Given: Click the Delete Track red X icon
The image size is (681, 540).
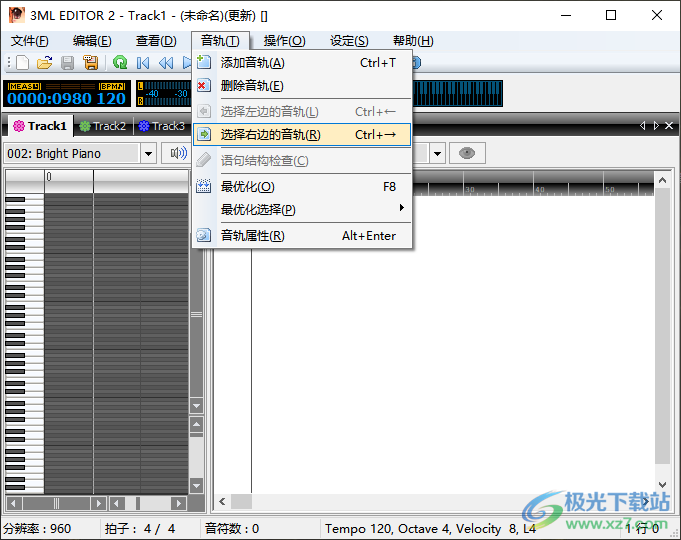Looking at the screenshot, I should pyautogui.click(x=204, y=85).
